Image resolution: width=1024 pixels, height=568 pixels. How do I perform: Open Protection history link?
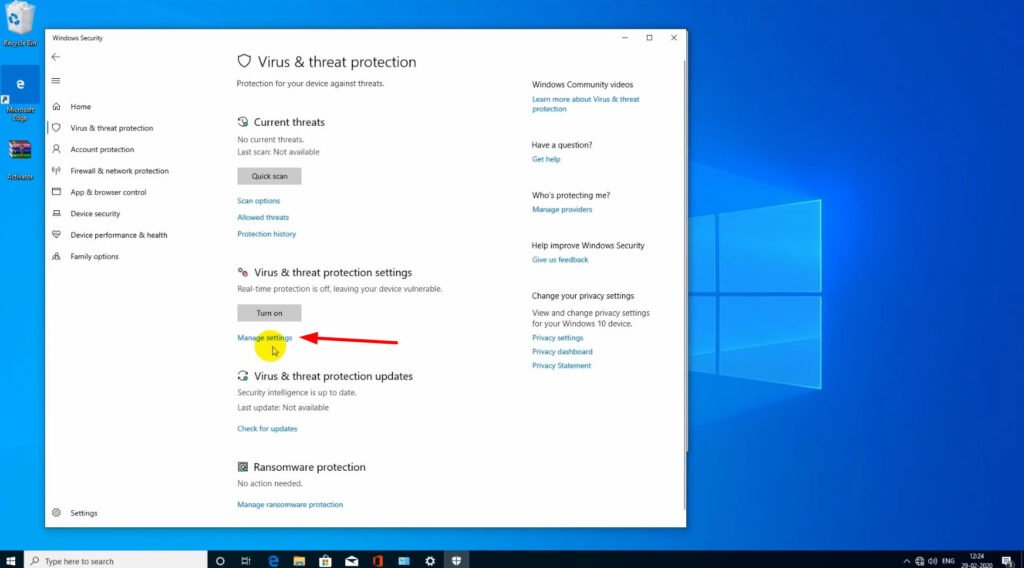coord(266,234)
